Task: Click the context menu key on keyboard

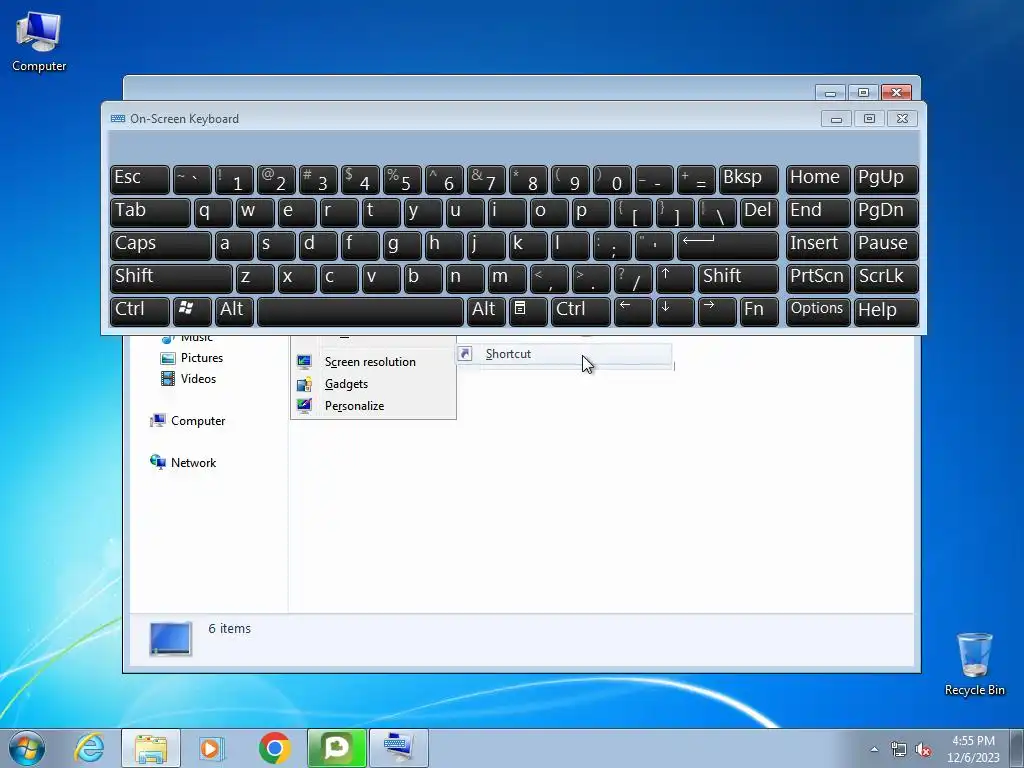Action: point(528,312)
